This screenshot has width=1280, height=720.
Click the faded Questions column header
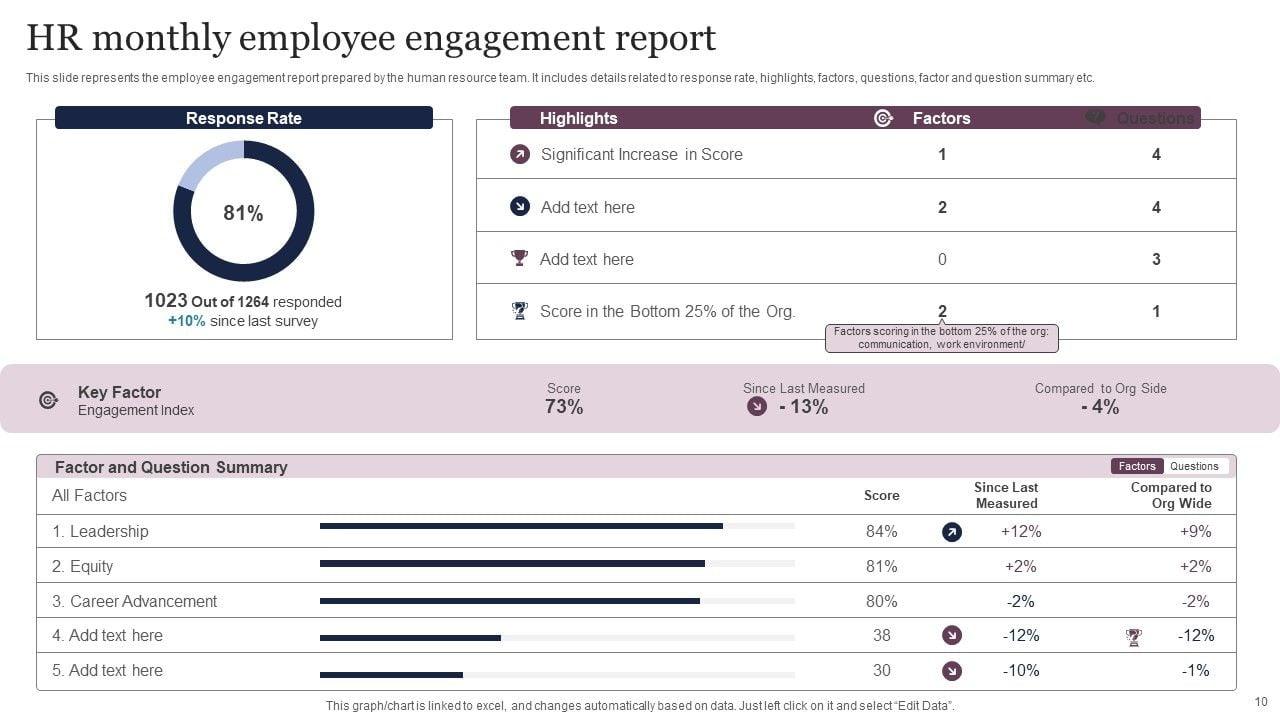pos(1155,118)
